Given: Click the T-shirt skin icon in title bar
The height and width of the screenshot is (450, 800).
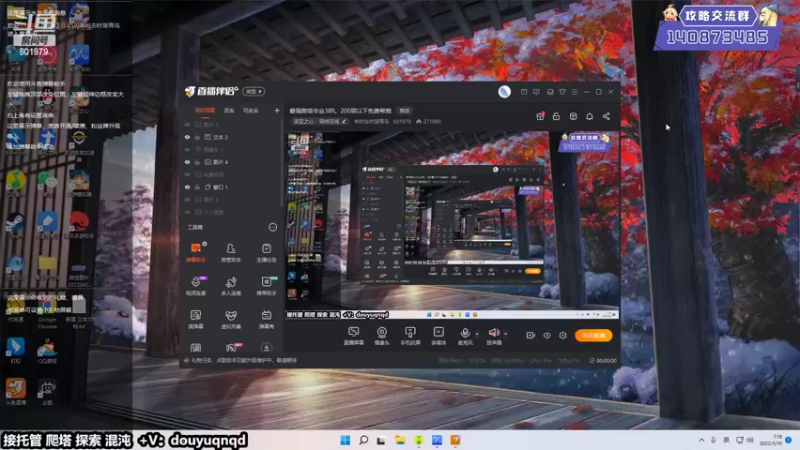Looking at the screenshot, I should tap(562, 92).
